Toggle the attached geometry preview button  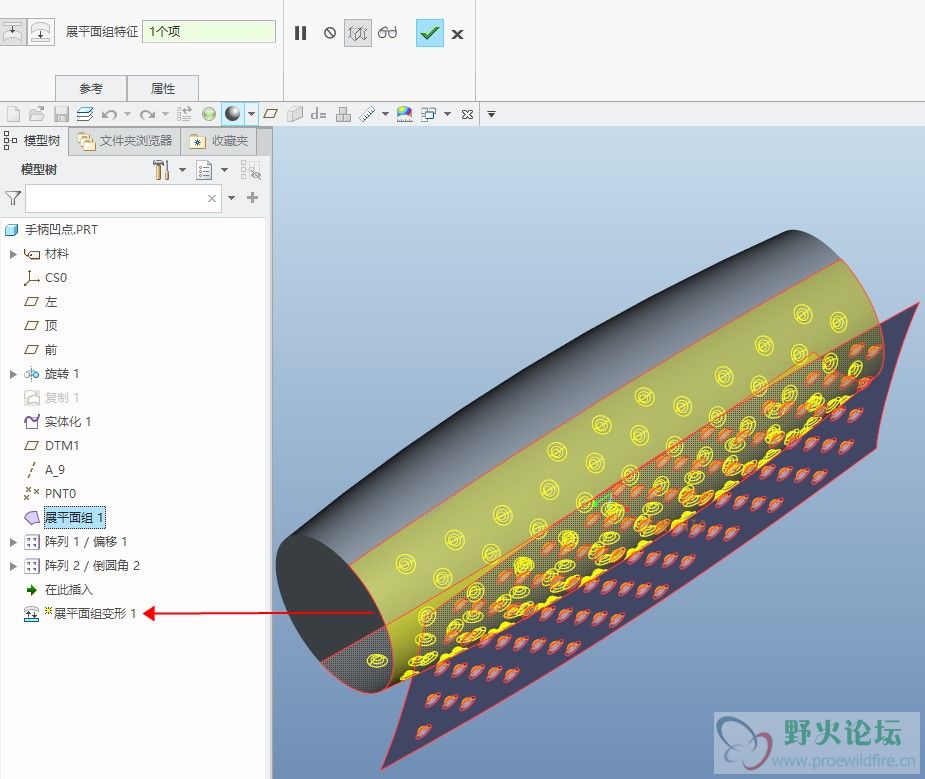pos(358,33)
